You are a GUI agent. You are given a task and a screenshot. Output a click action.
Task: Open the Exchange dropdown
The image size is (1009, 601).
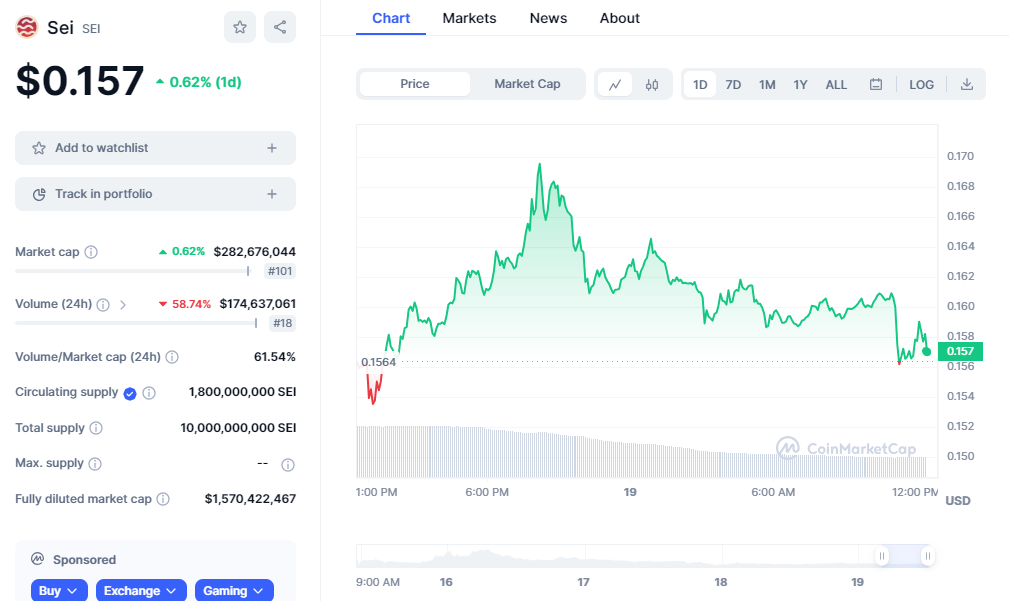[141, 591]
